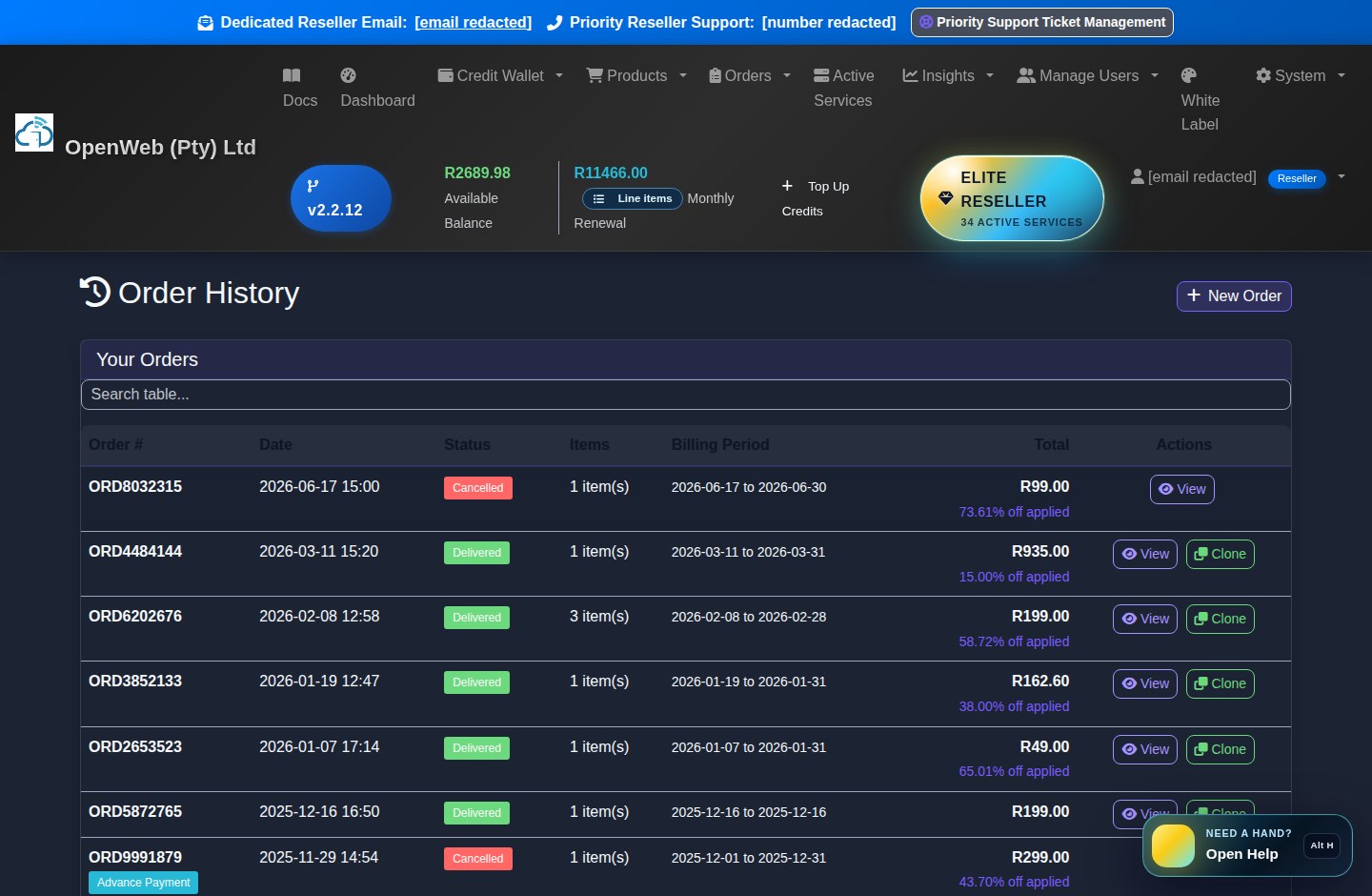Viewport: 1372px width, 896px height.
Task: Click the Order History clock icon
Action: pyautogui.click(x=95, y=292)
